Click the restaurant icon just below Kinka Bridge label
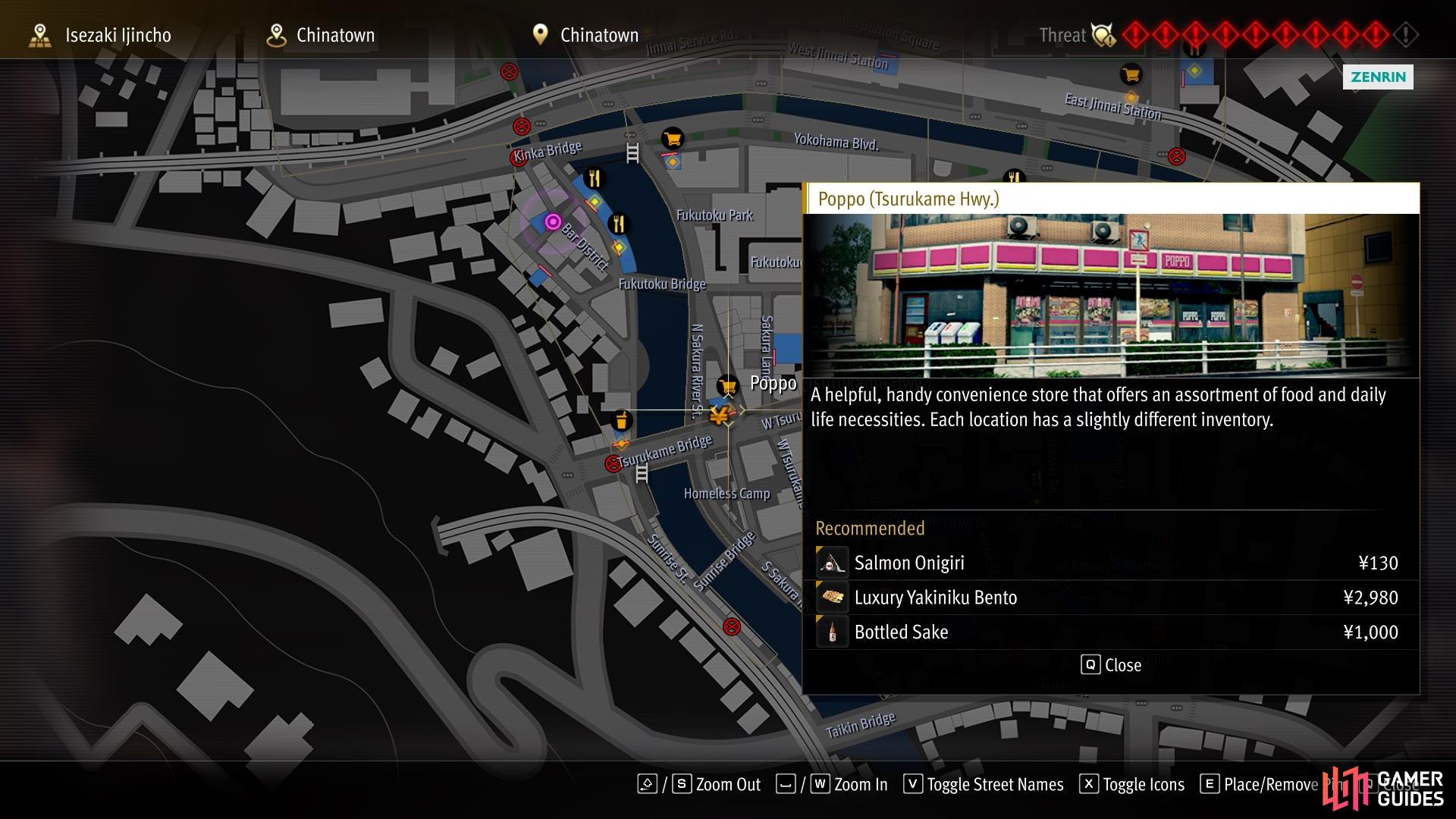 pyautogui.click(x=595, y=178)
